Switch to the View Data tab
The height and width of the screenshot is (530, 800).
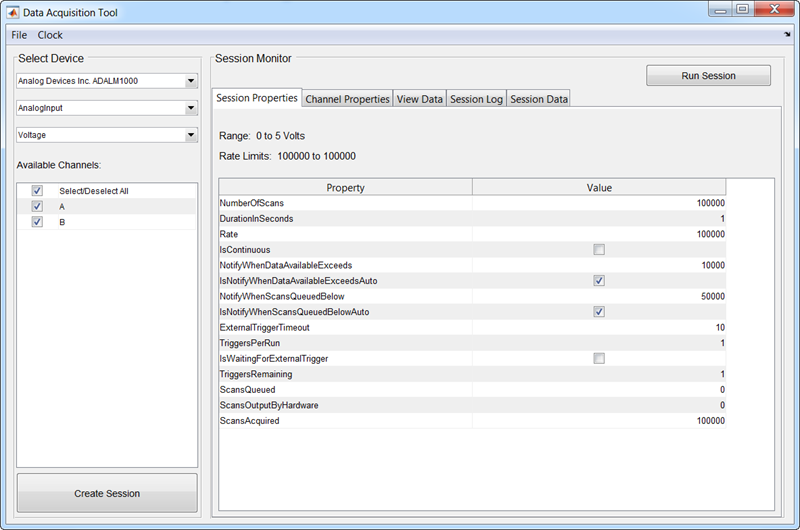tap(419, 99)
